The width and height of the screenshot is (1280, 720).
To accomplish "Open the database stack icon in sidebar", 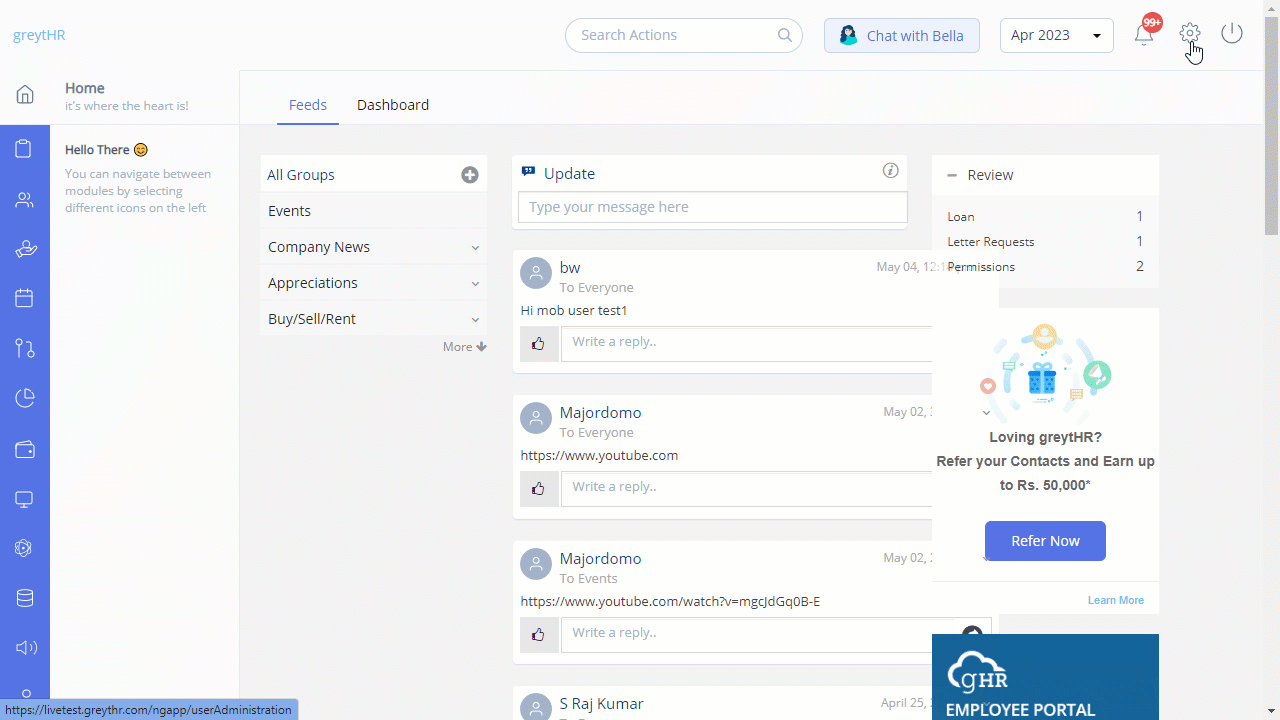I will [x=25, y=598].
